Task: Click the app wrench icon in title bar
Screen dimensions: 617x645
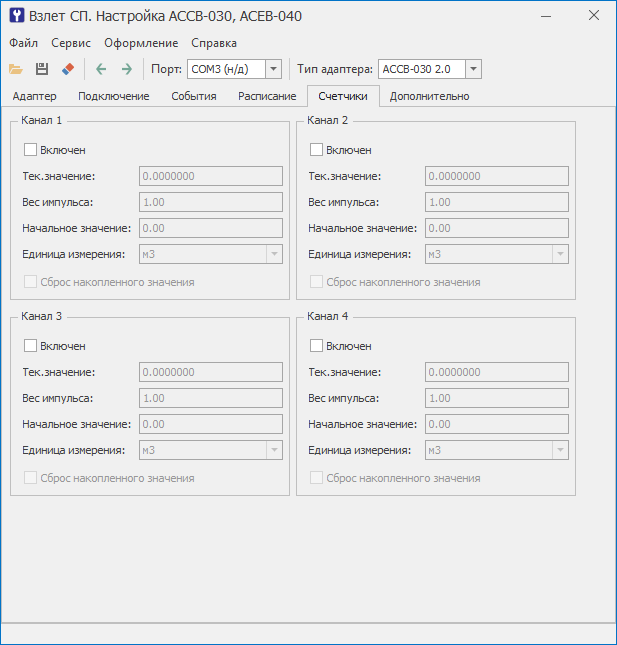Action: (15, 16)
